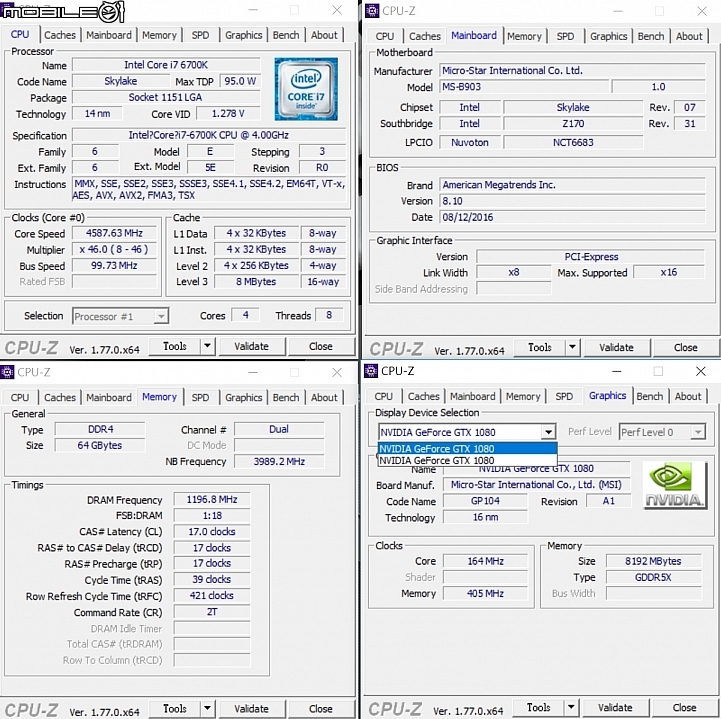Click CPU-Z app icon in Mainboard window title

[x=372, y=11]
